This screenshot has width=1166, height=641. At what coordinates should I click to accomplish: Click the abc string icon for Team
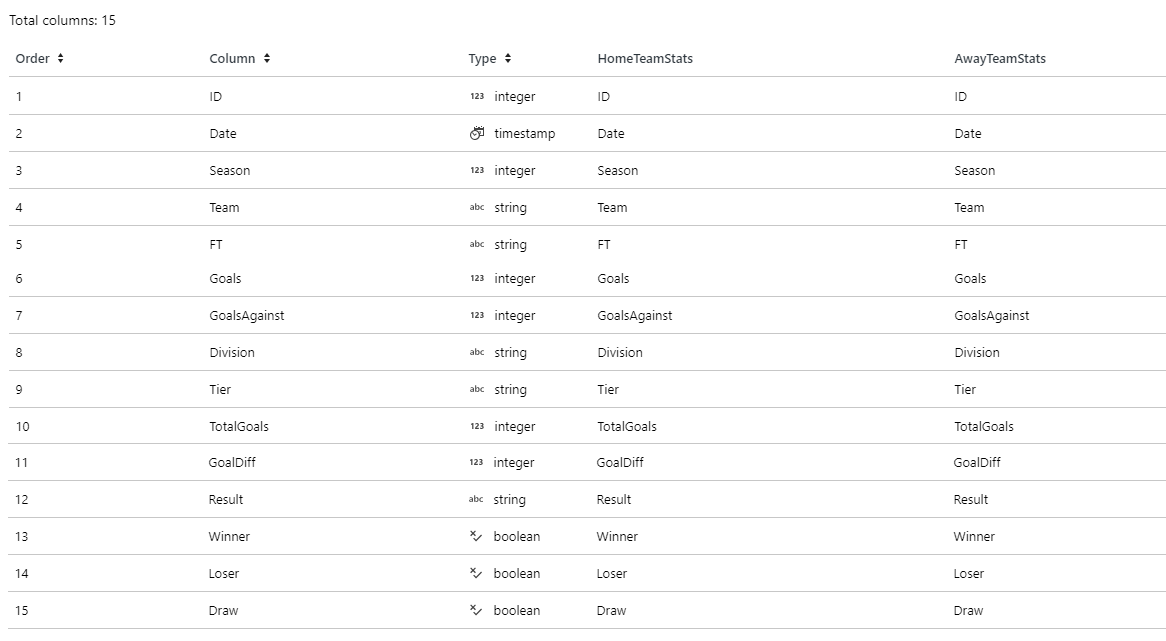(477, 207)
